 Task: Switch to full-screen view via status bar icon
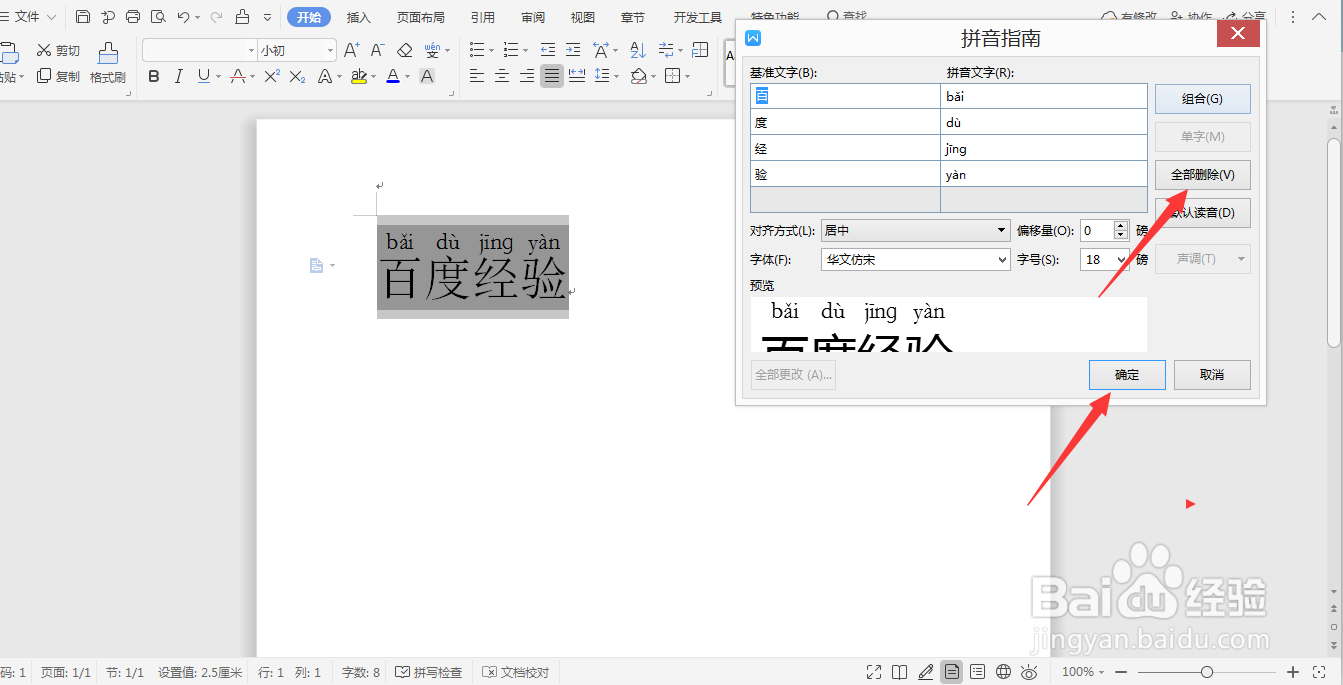click(x=873, y=671)
